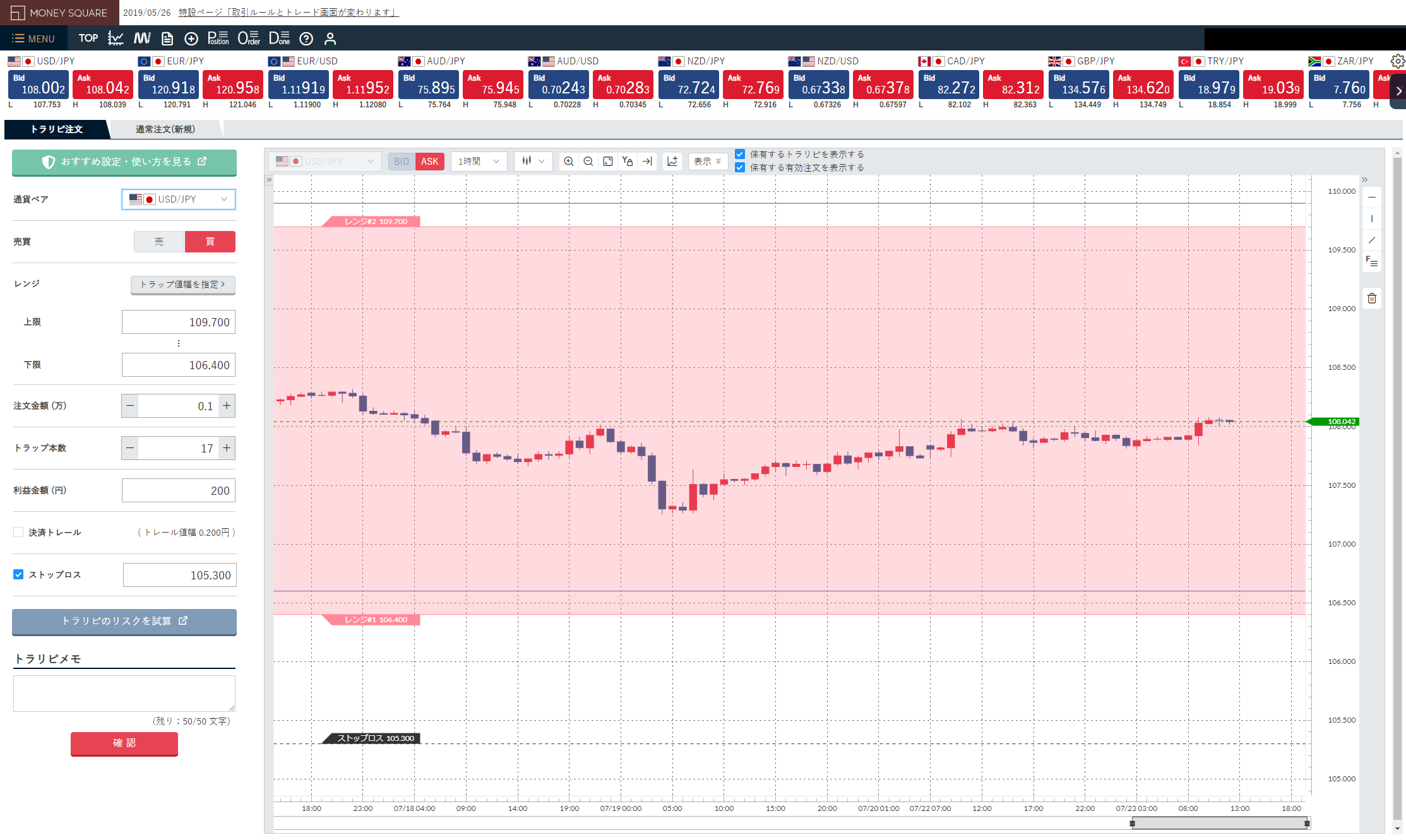Expand the 表示 display dropdown
This screenshot has width=1406, height=840.
pos(707,162)
